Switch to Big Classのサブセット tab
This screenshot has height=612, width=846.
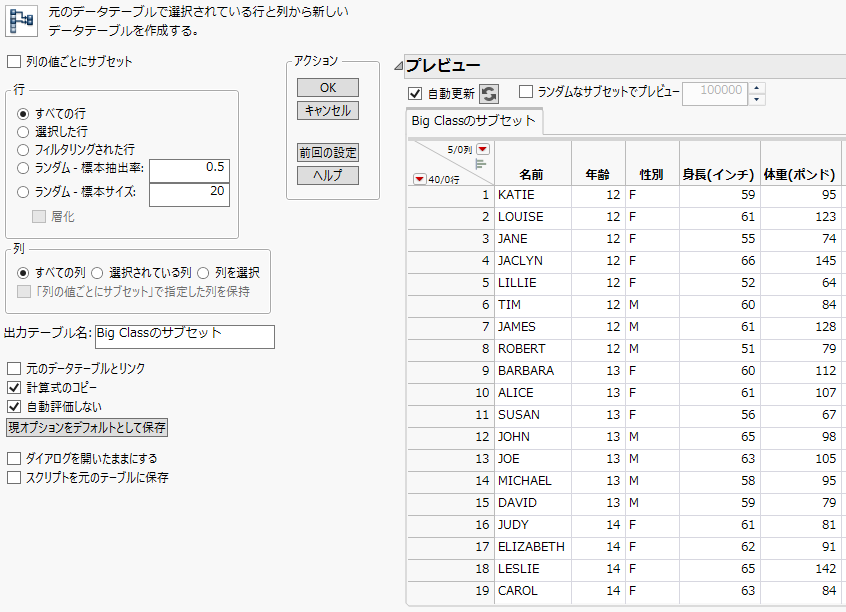[x=475, y=122]
